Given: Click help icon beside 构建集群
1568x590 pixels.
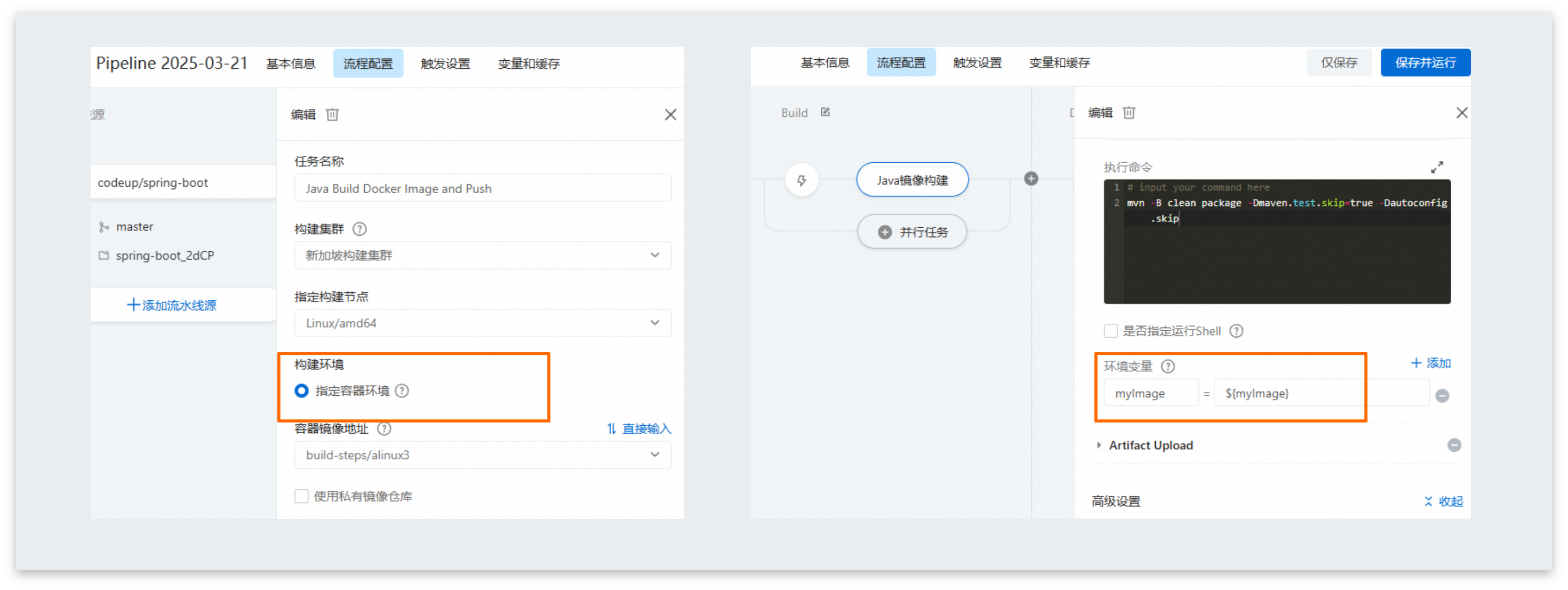Looking at the screenshot, I should (359, 229).
